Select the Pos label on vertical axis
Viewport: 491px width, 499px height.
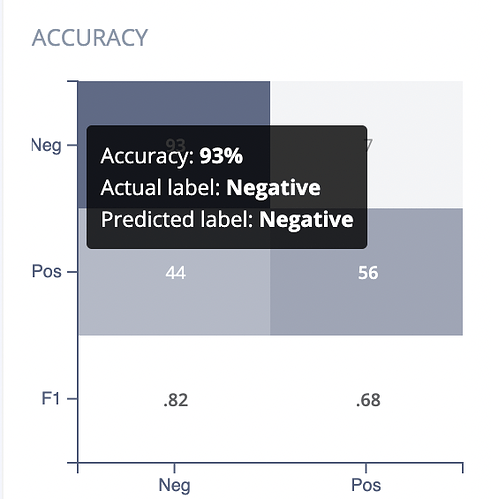coord(47,271)
